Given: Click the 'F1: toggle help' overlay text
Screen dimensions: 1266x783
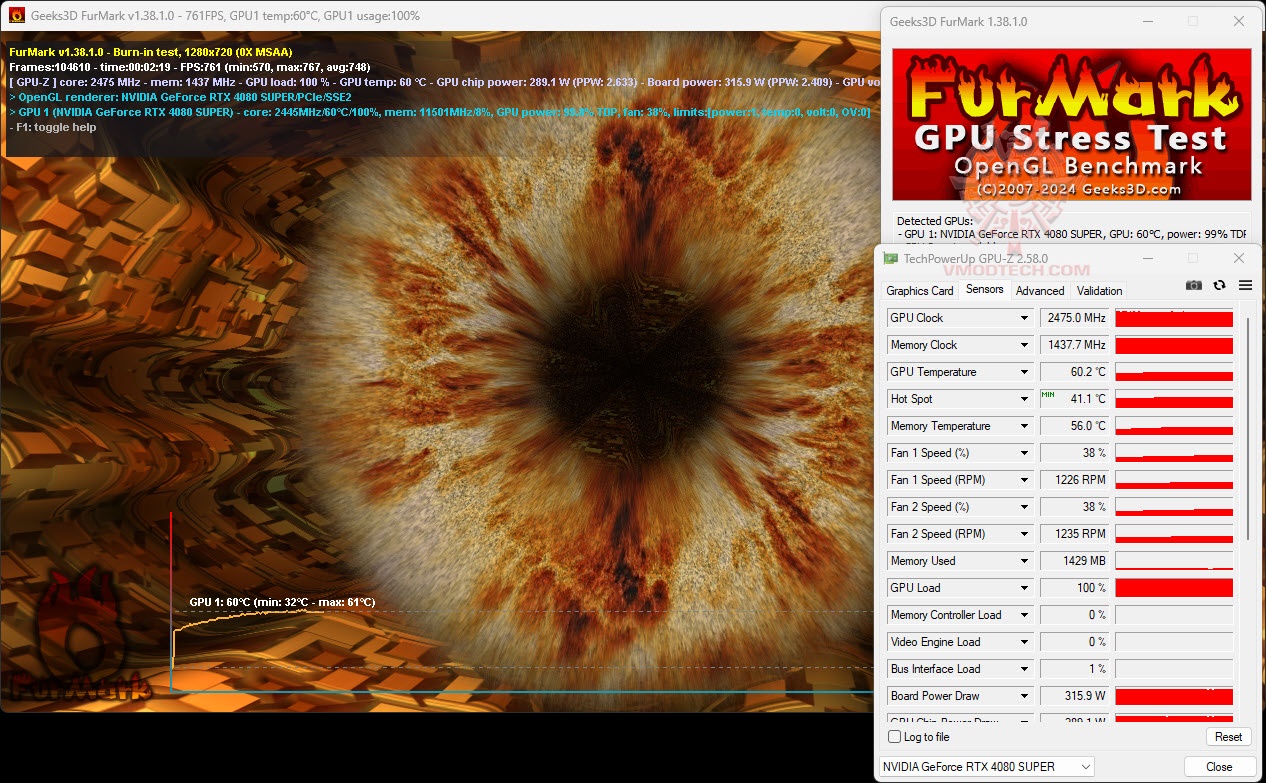Looking at the screenshot, I should pyautogui.click(x=53, y=127).
